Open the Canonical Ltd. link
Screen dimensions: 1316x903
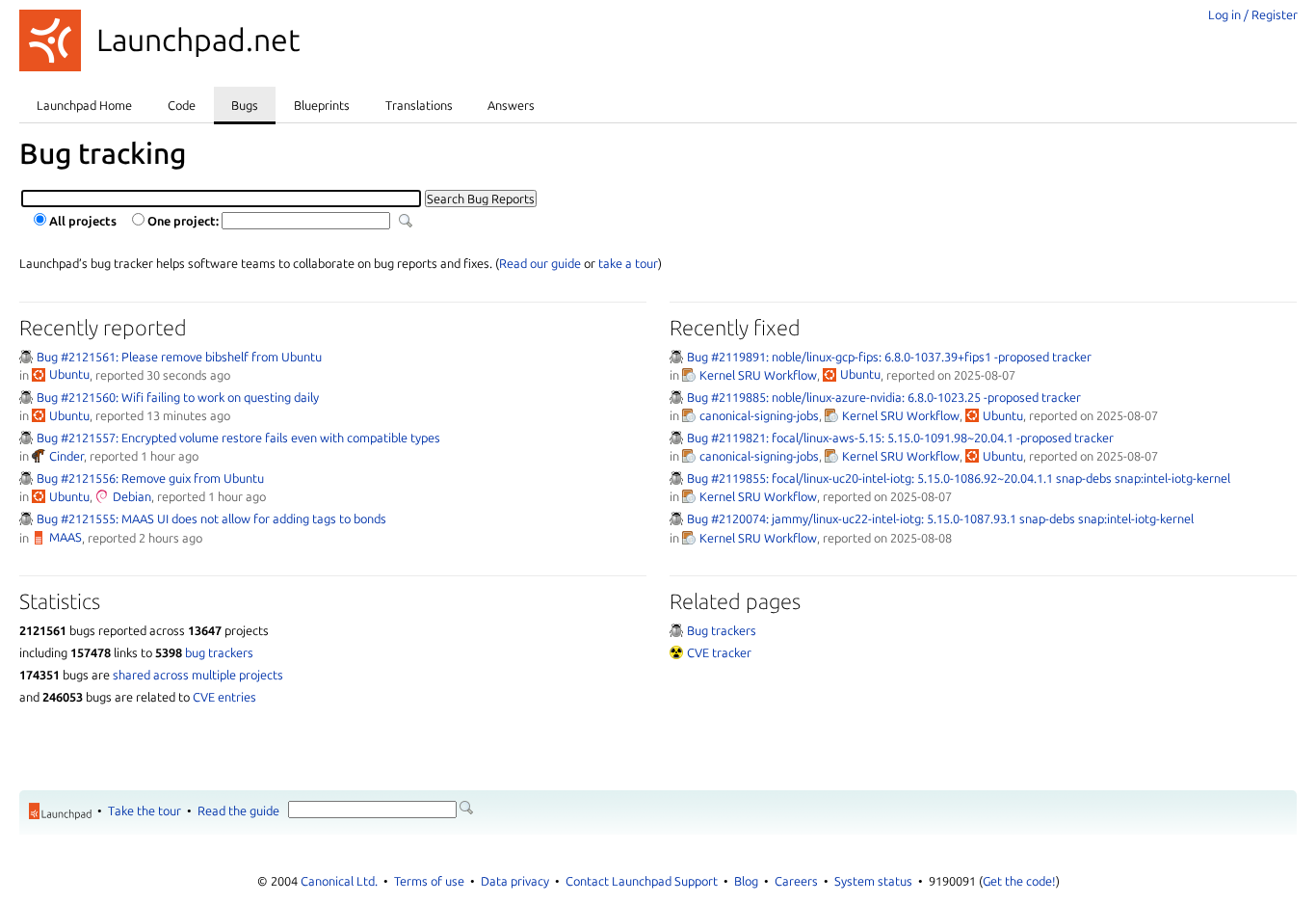339,881
